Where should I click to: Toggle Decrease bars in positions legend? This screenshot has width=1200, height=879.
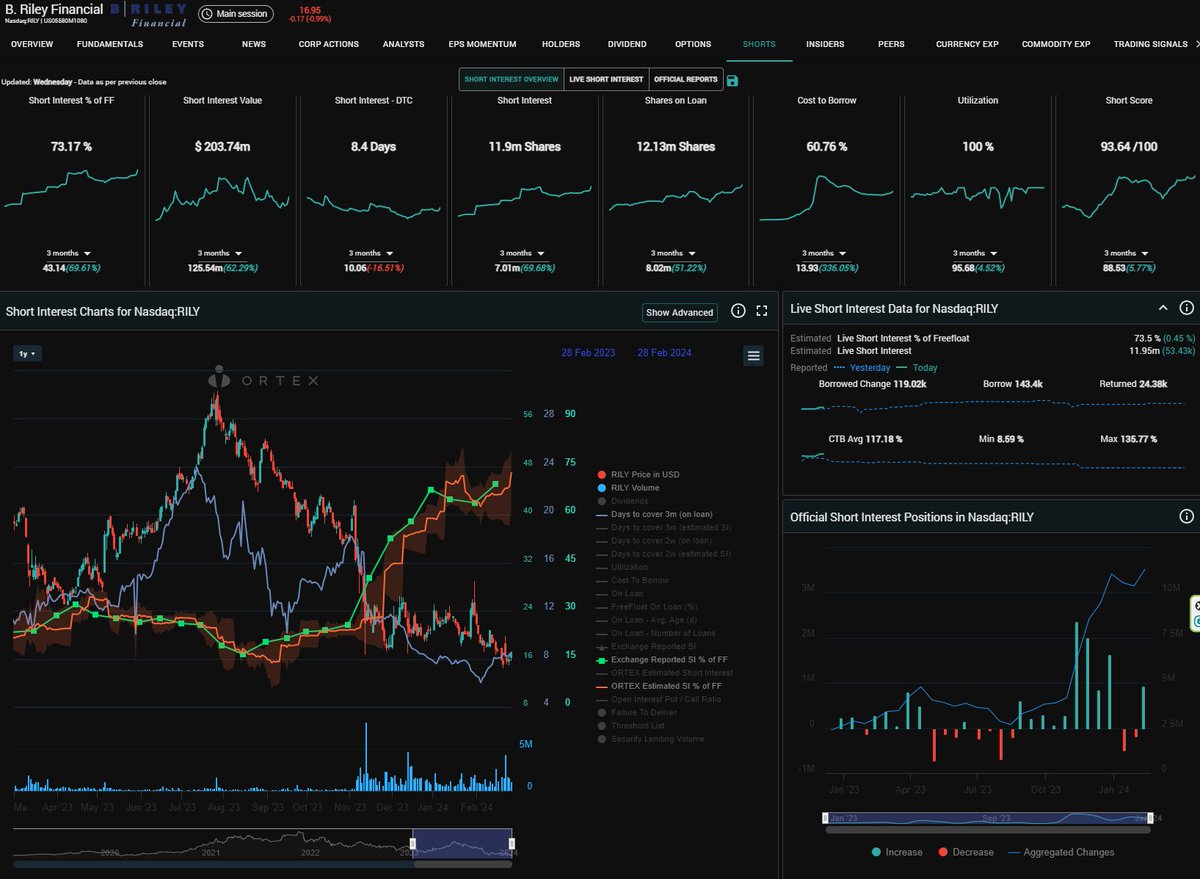pyautogui.click(x=965, y=852)
